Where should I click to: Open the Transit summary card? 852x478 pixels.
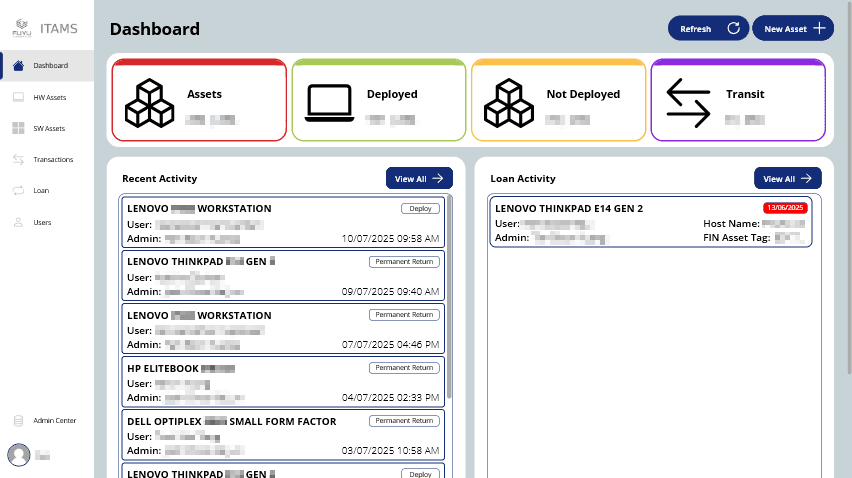click(738, 100)
